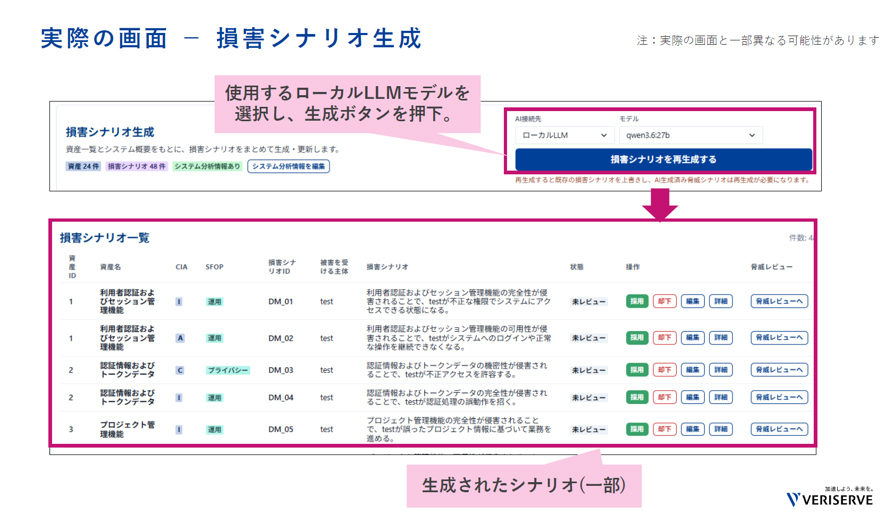This screenshot has width=886, height=514.
Task: Click the プライバシー tag in DM_03 row
Action: [228, 371]
